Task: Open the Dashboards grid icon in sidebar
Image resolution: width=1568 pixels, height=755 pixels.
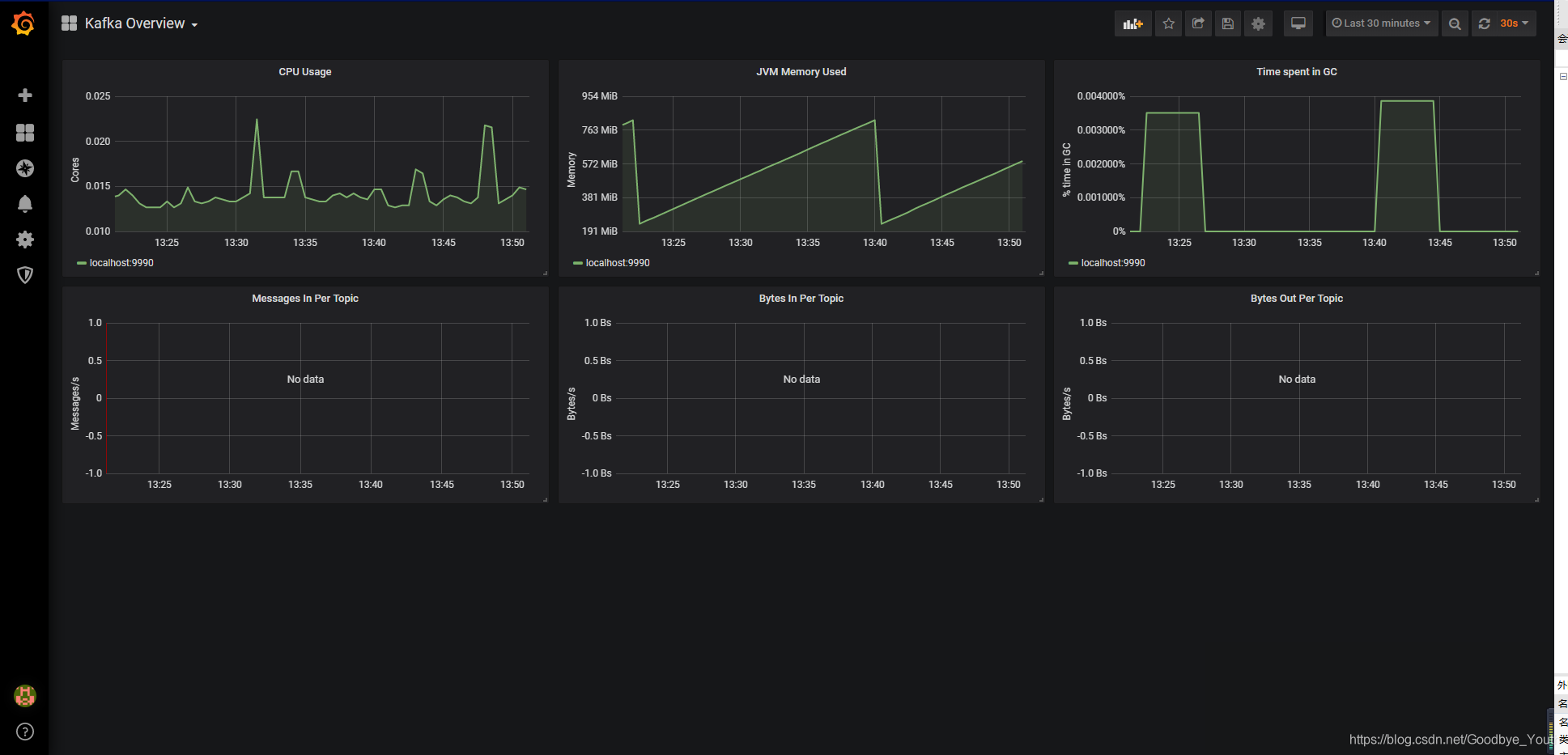Action: [25, 133]
